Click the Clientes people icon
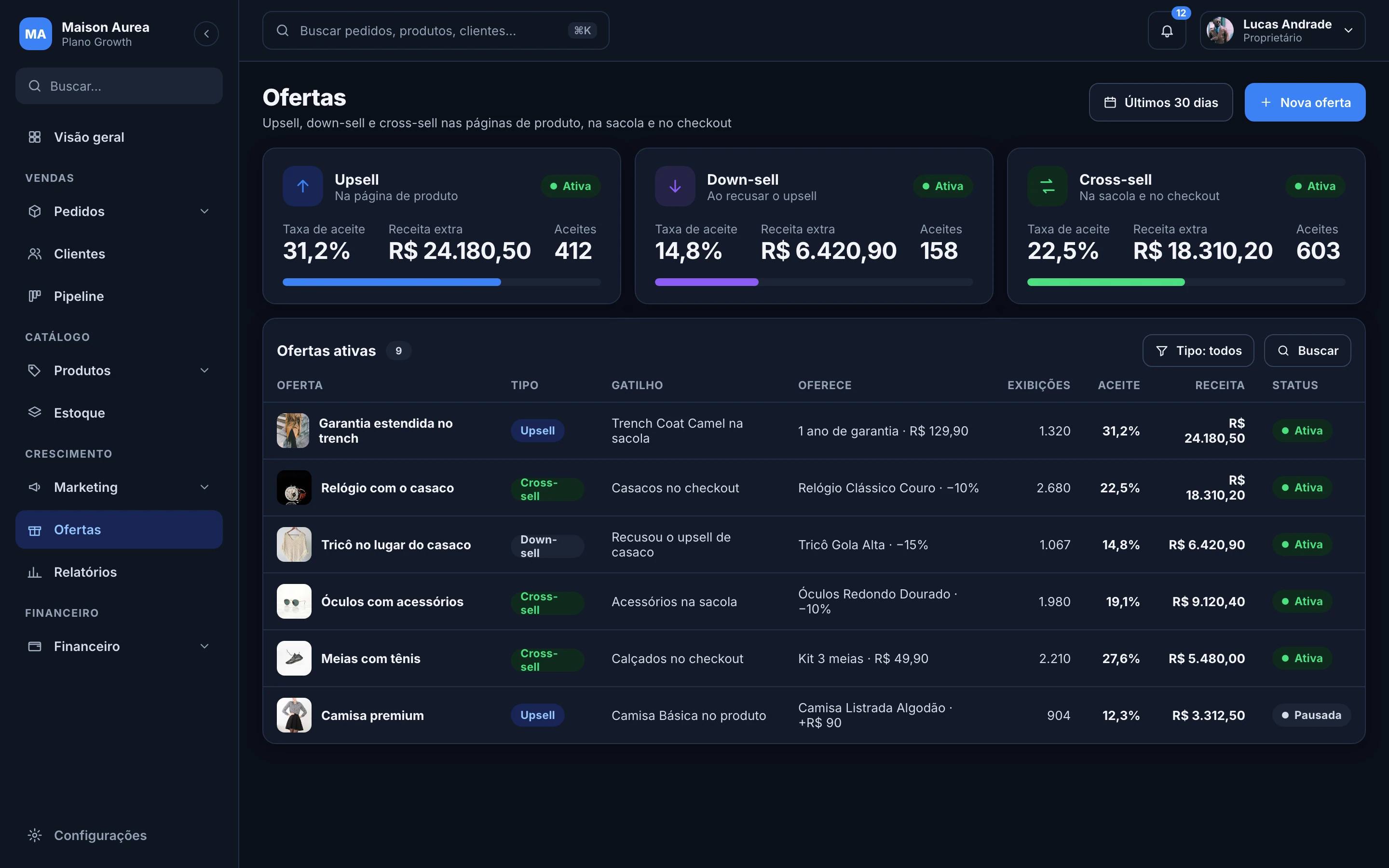Screen dimensions: 1389x868 (34, 254)
